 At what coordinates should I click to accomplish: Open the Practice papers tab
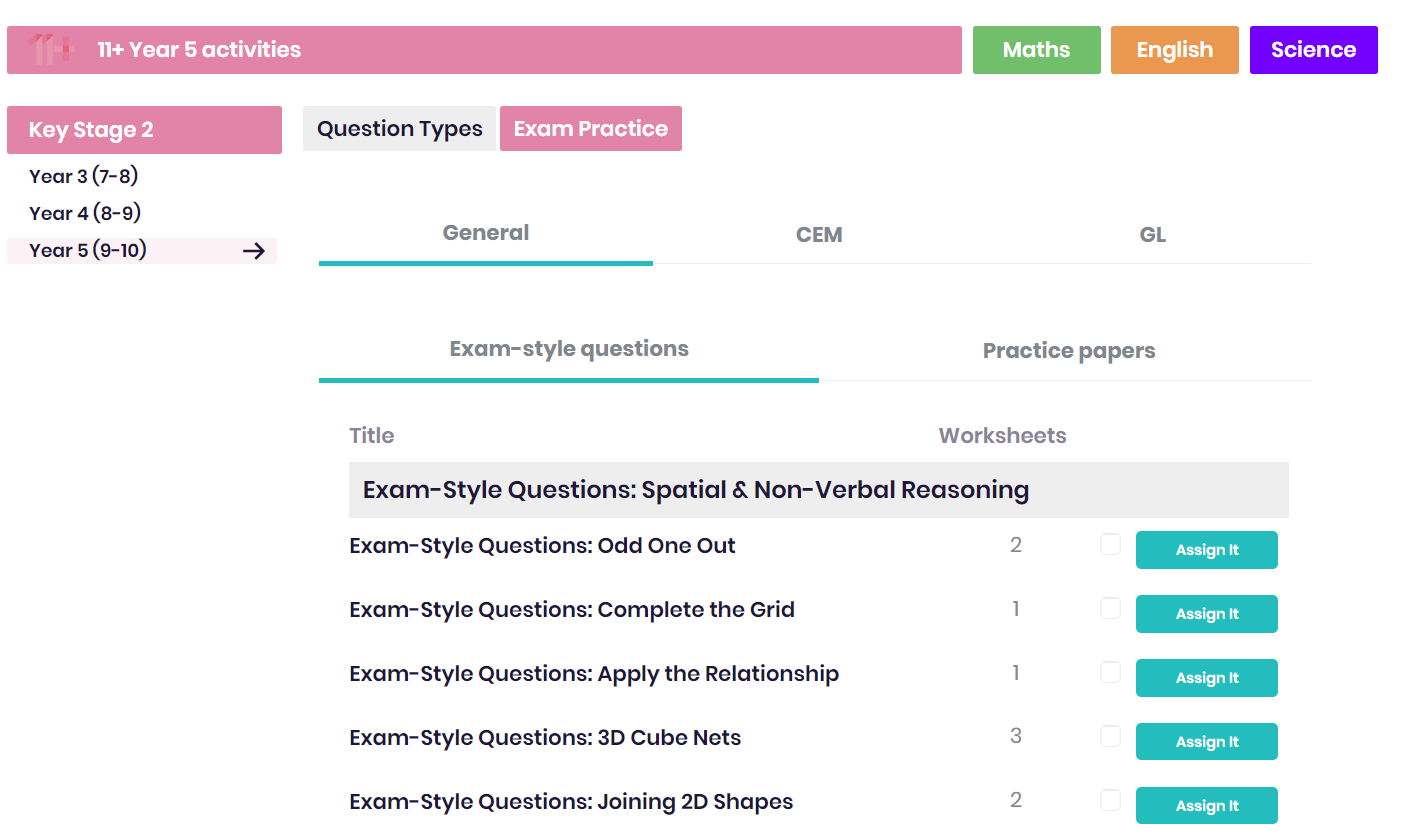[1069, 351]
